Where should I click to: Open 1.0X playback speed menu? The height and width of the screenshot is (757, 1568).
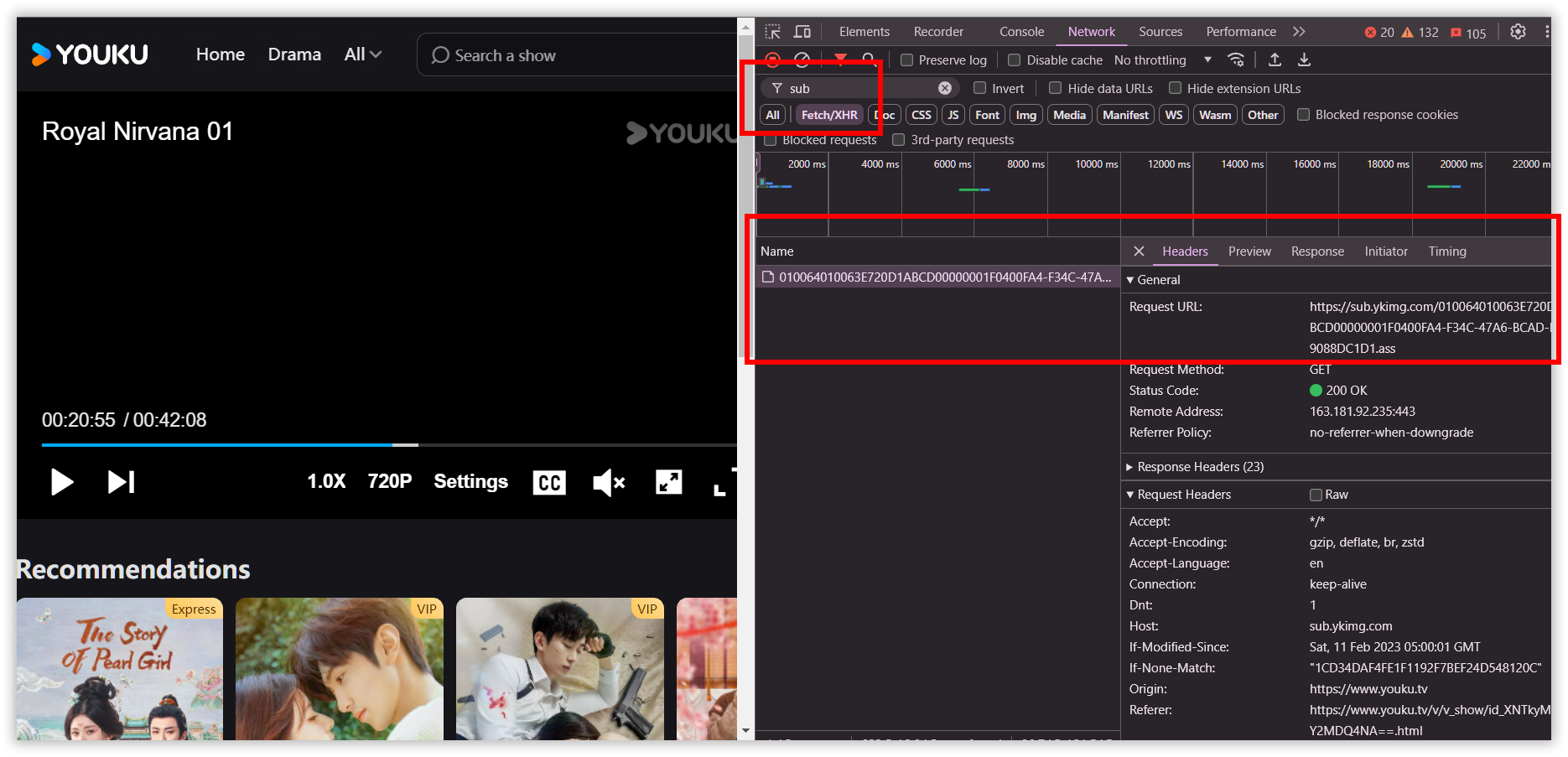[x=326, y=481]
